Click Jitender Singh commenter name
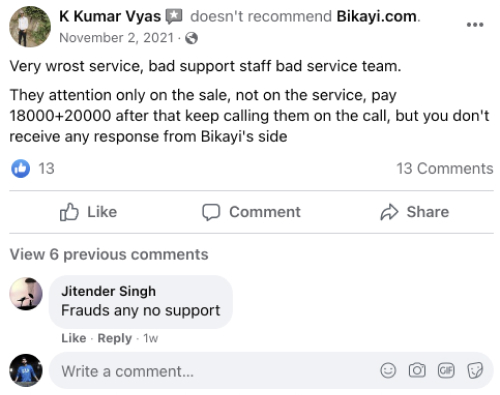500x395 pixels. (x=108, y=291)
